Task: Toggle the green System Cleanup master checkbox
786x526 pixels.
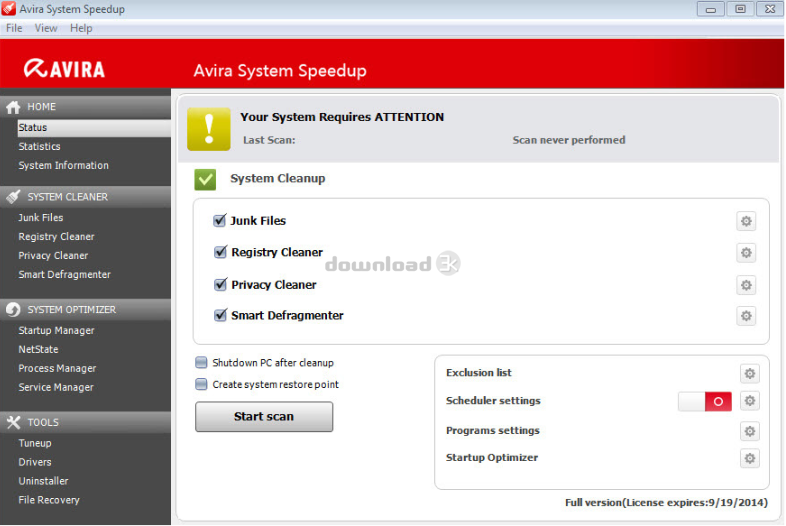Action: 205,179
